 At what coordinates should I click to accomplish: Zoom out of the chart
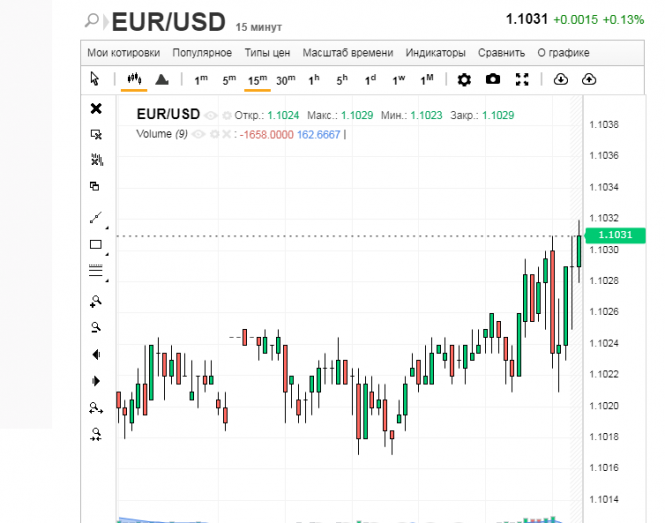pos(96,327)
